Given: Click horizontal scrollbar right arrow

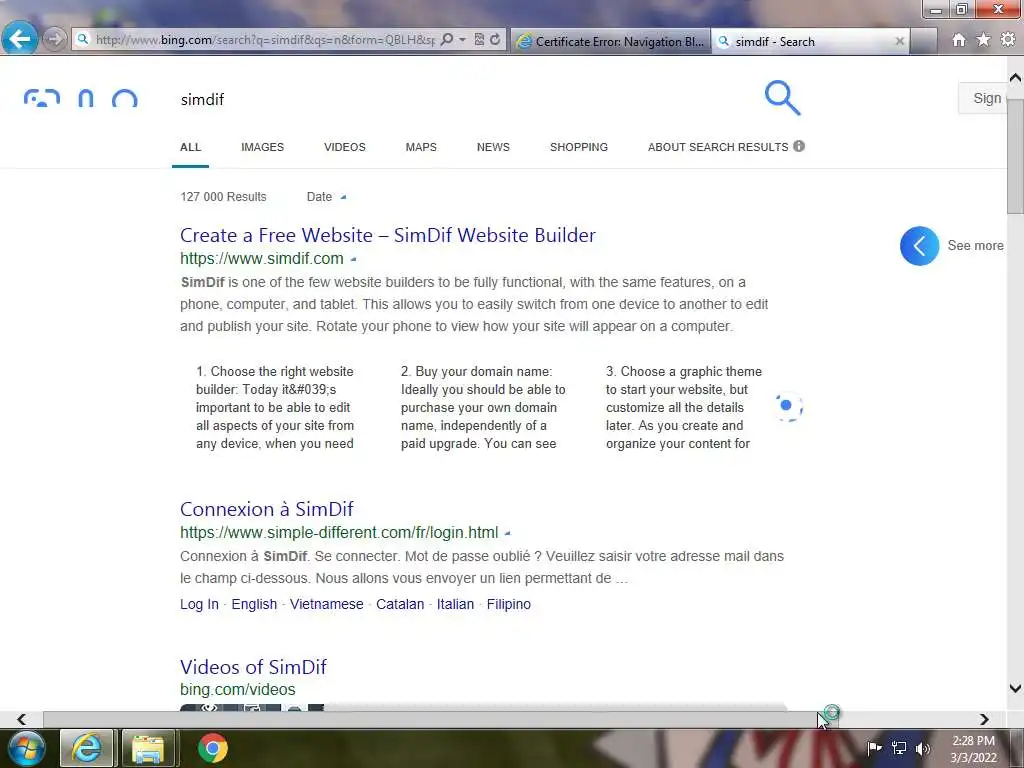Looking at the screenshot, I should coord(984,719).
